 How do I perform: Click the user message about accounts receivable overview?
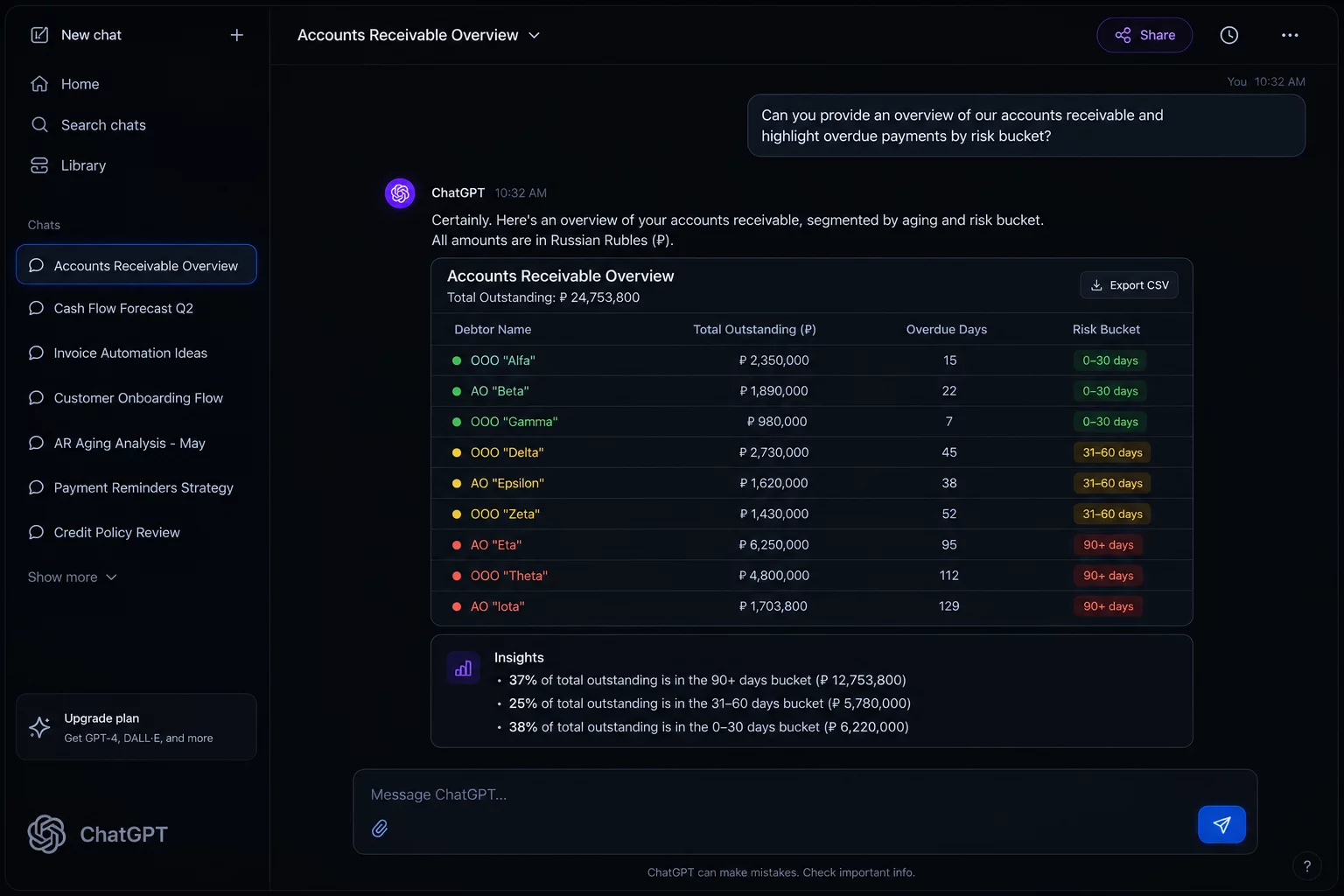[1026, 125]
